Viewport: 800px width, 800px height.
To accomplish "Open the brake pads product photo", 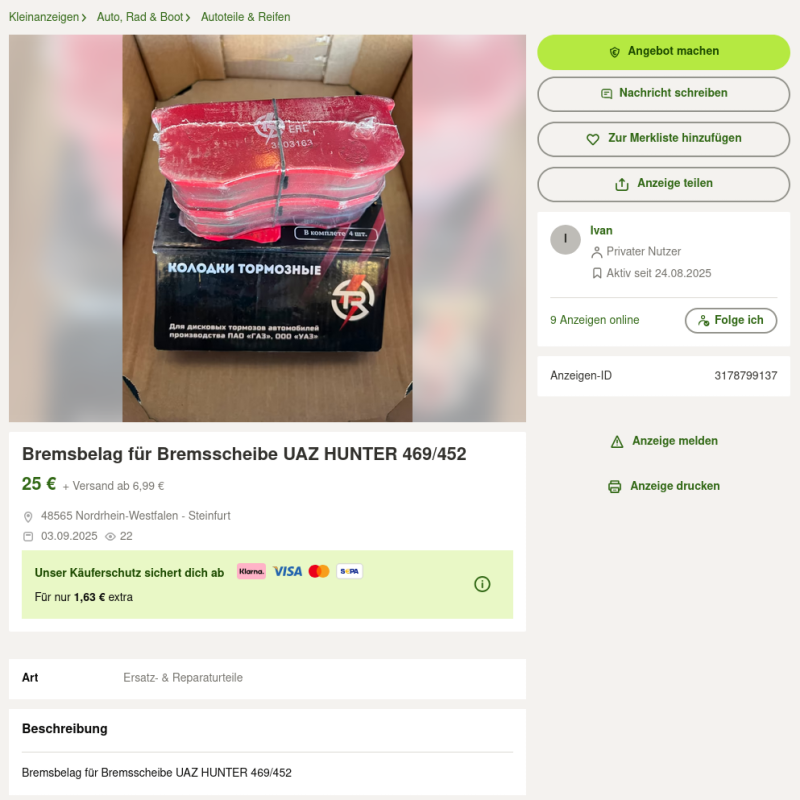I will coord(267,228).
